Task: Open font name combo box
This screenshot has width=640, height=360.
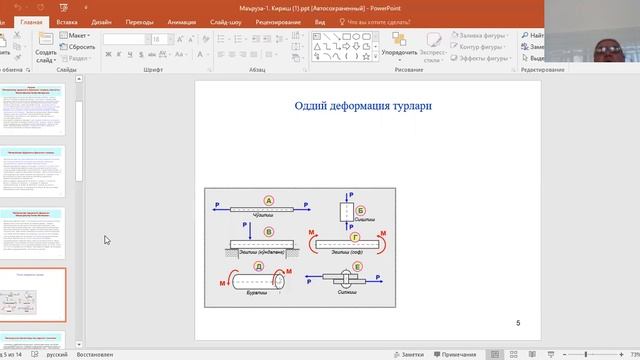Action: 127,39
